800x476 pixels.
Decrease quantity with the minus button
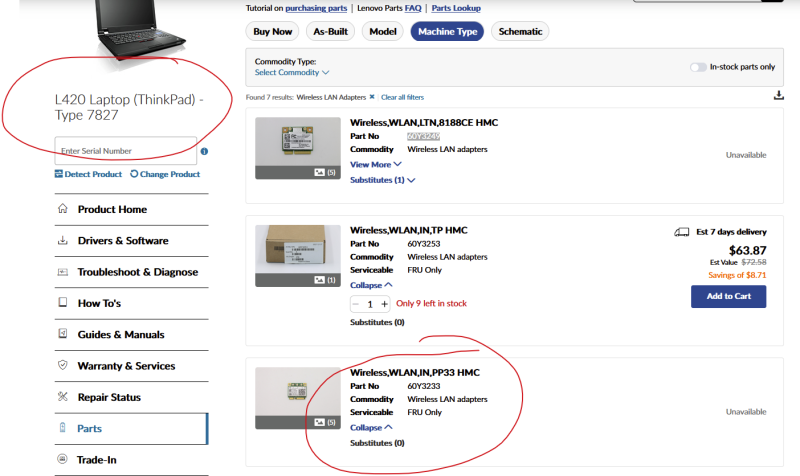click(356, 304)
